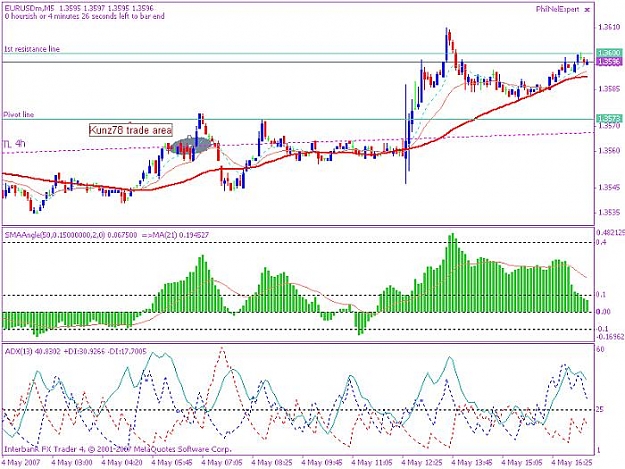
Task: Click the -0.16562 value on SMAAngle scale
Action: pyautogui.click(x=610, y=337)
